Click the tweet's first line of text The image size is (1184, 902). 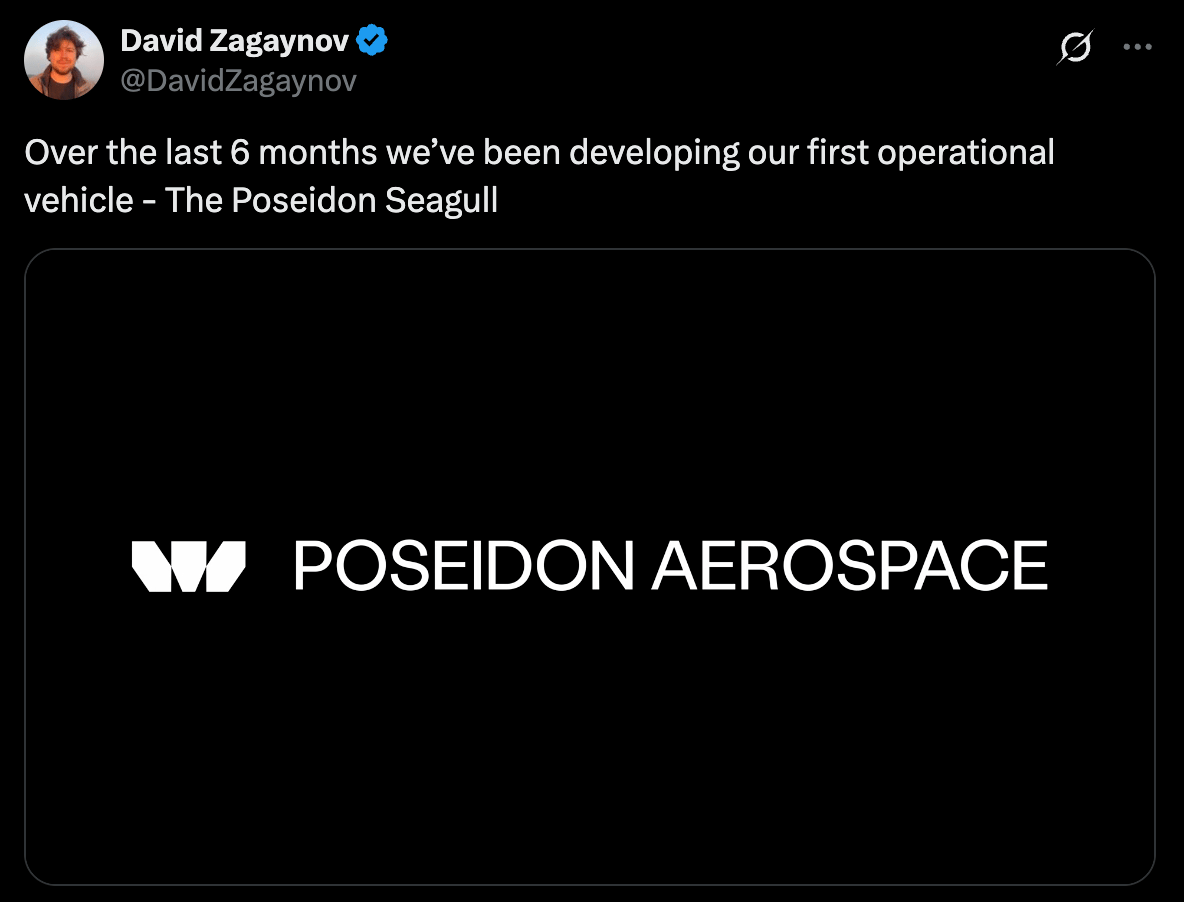point(539,153)
